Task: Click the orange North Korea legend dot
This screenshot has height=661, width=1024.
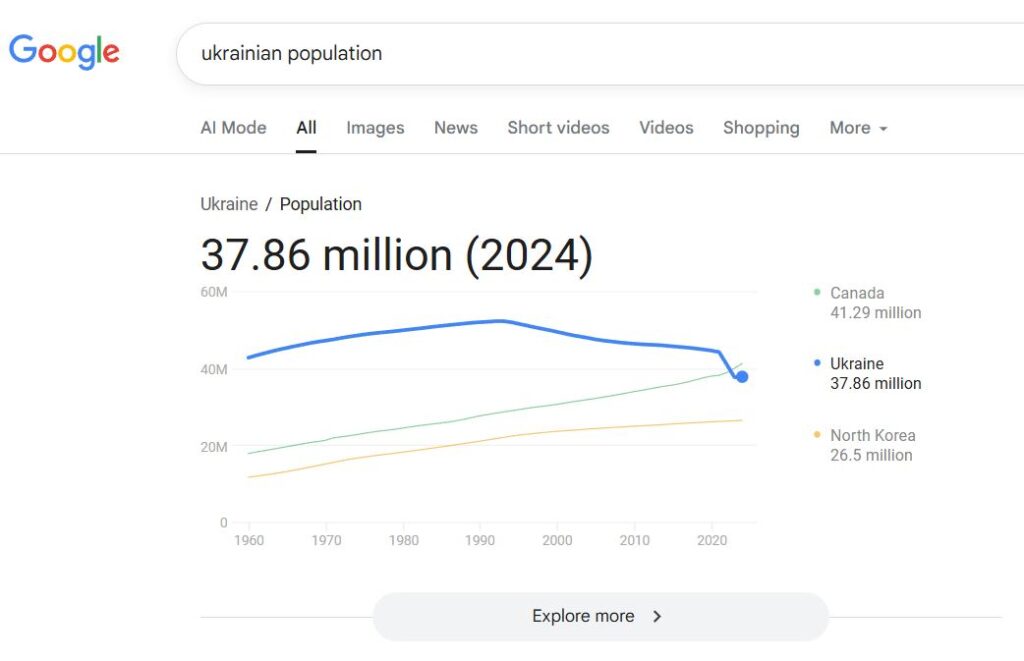Action: [817, 435]
